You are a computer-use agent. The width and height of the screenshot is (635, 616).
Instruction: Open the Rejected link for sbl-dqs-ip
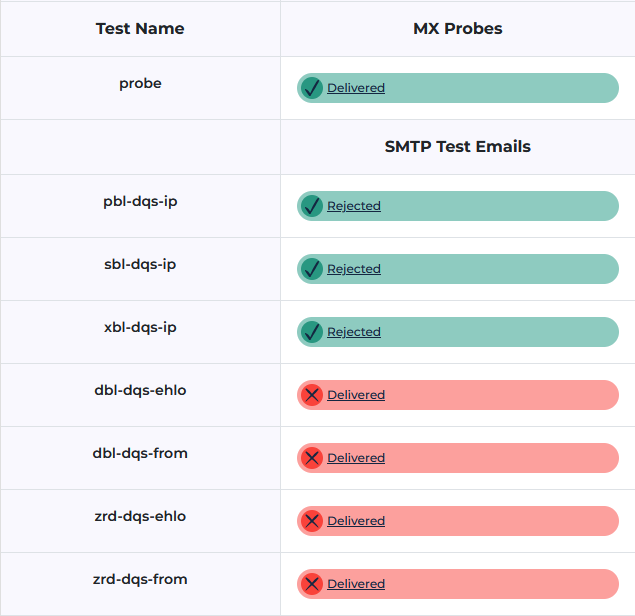(354, 269)
